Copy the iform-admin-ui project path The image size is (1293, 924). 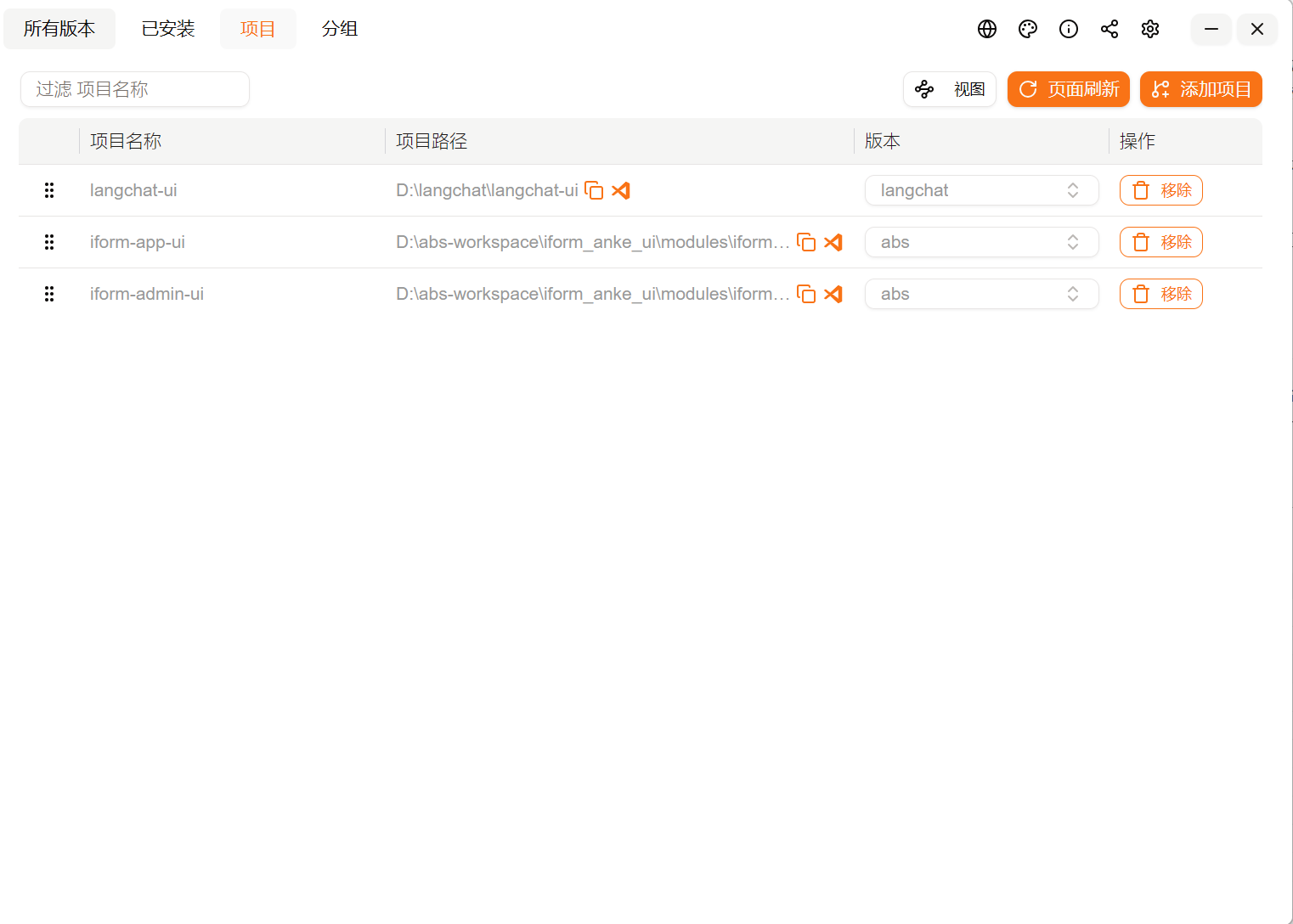(x=806, y=295)
